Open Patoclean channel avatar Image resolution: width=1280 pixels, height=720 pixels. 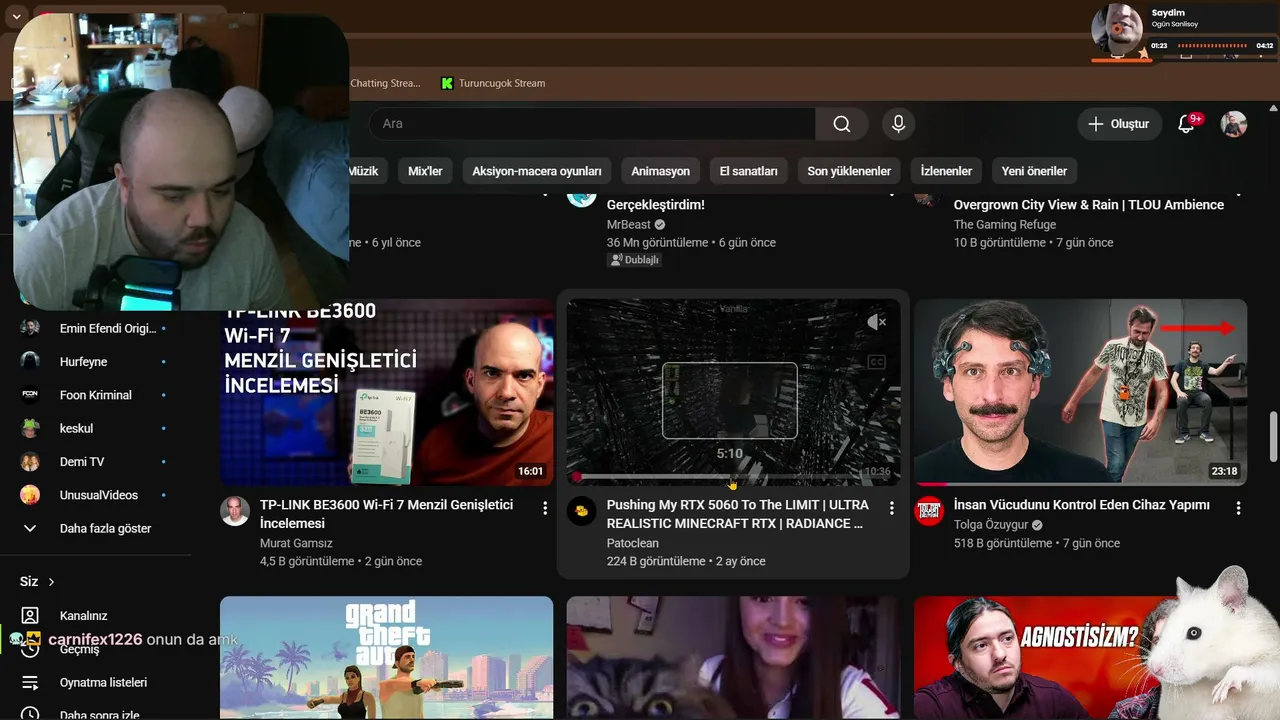tap(581, 511)
